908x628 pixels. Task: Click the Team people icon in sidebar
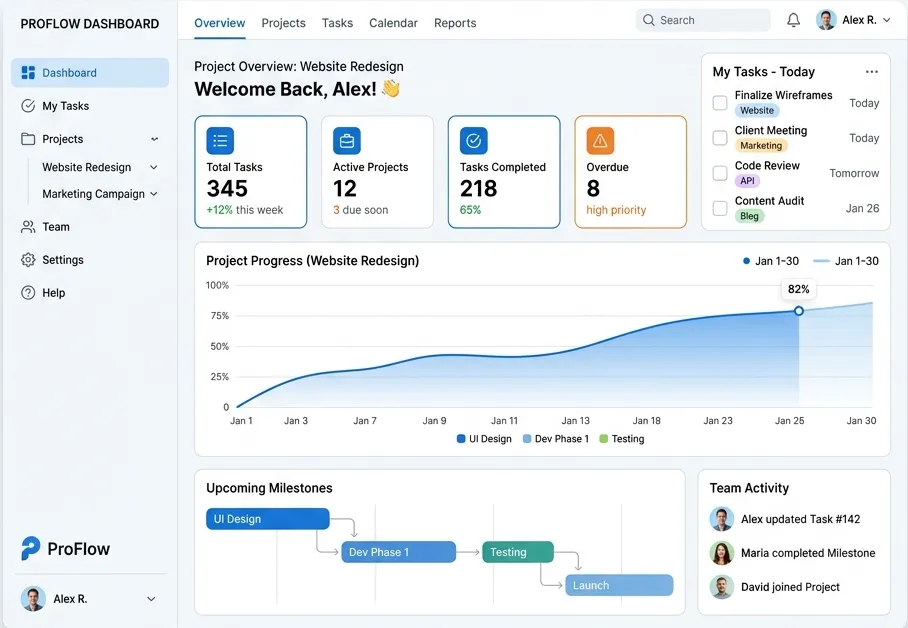click(28, 227)
